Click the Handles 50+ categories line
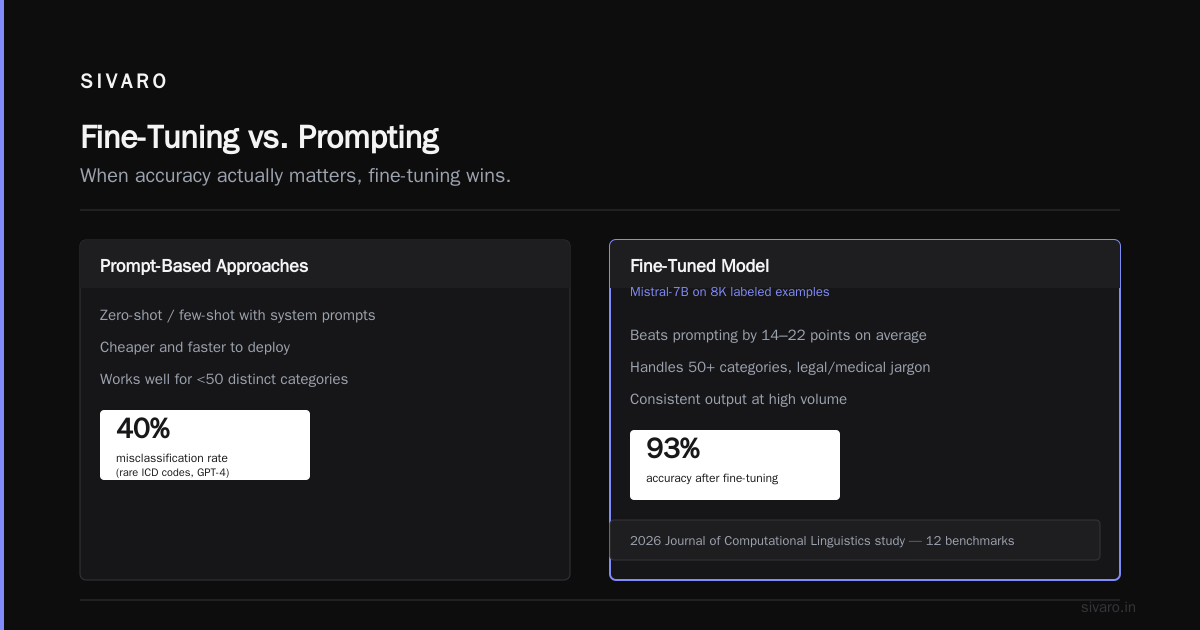The height and width of the screenshot is (630, 1200). (x=780, y=367)
